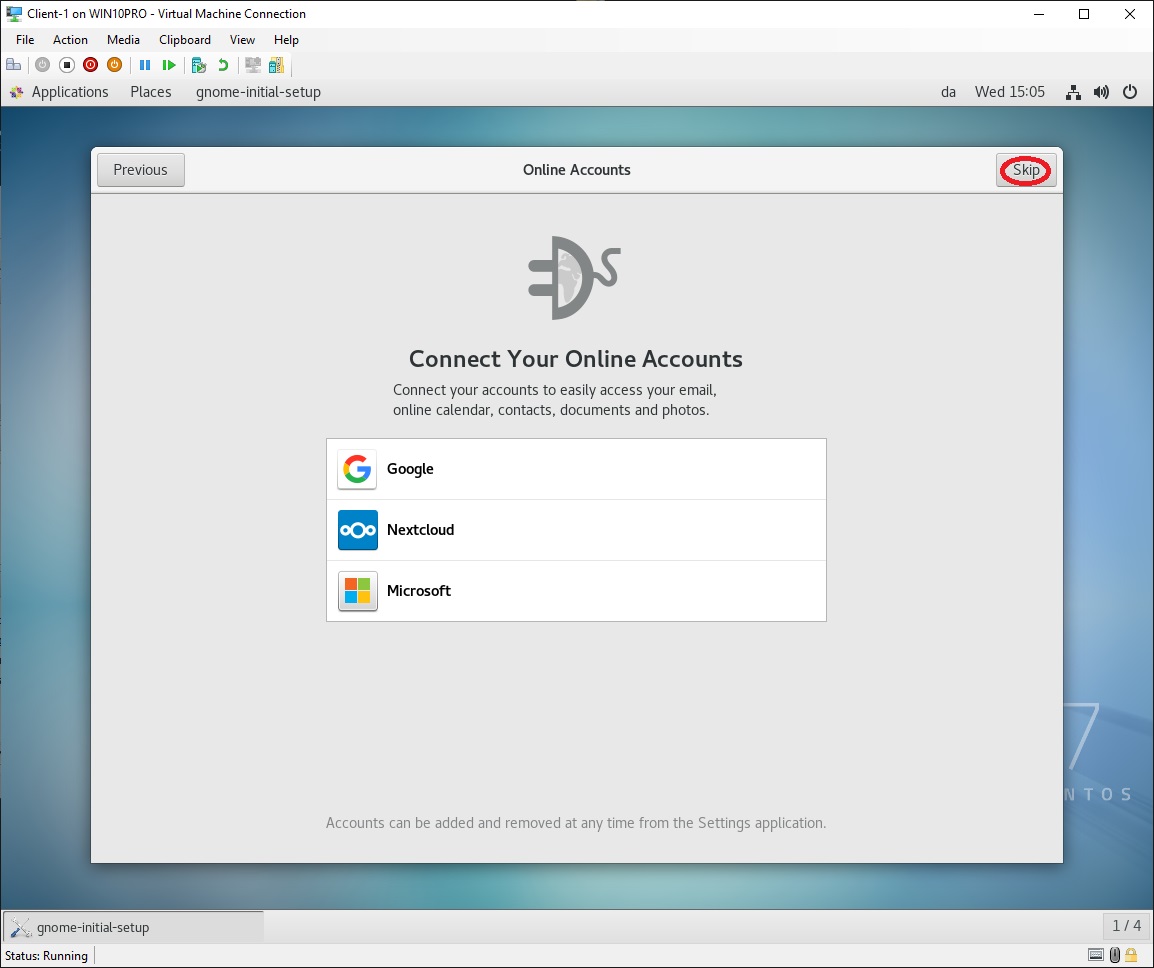Image resolution: width=1154 pixels, height=968 pixels.
Task: Open the Wed 15:05 clock calendar
Action: point(1010,92)
